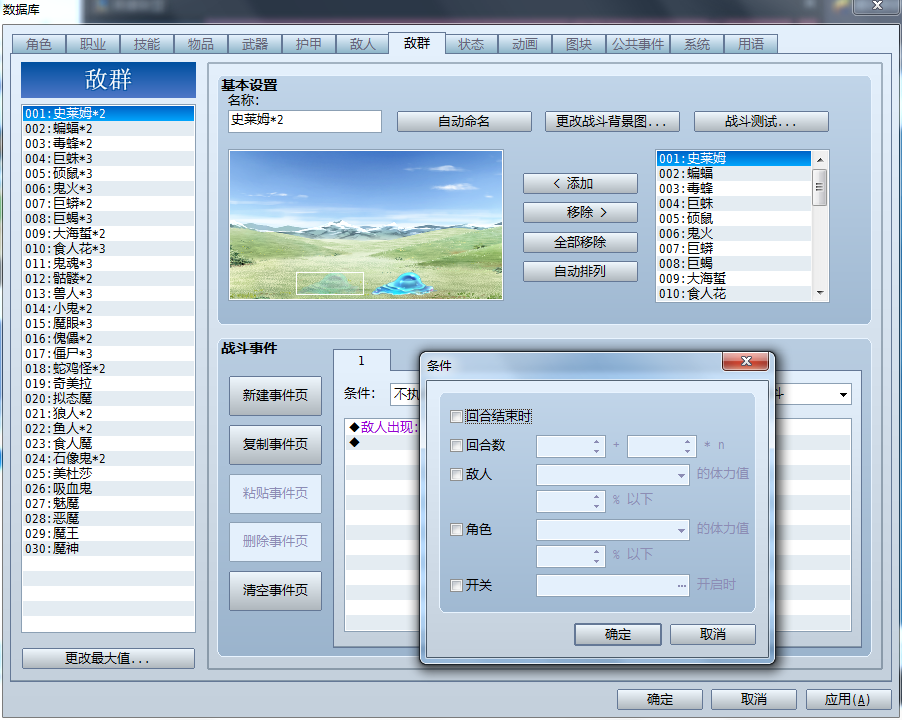The image size is (902, 720).
Task: Open the 角色 actor dropdown in the condition dialog
Action: click(x=613, y=530)
